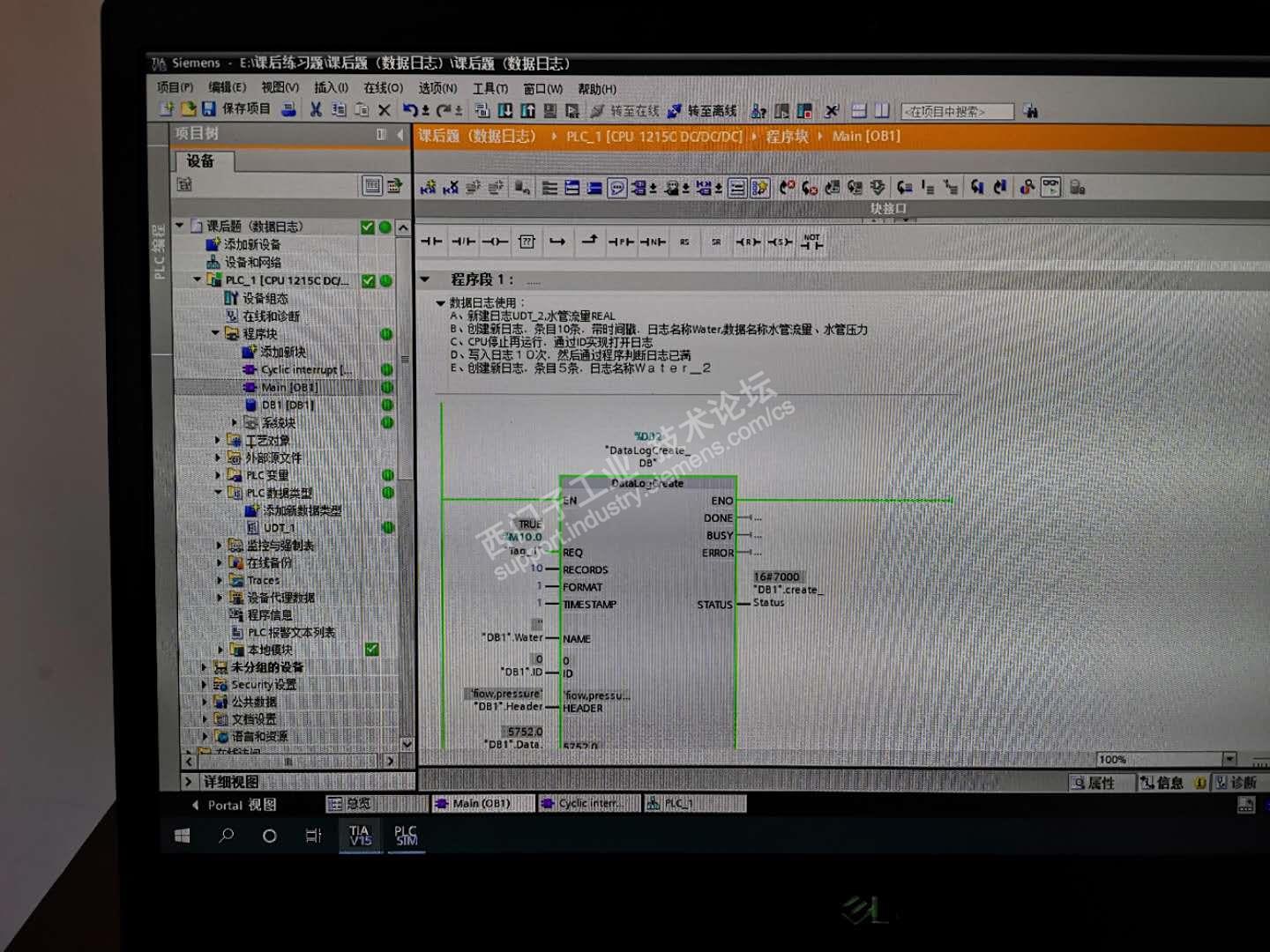
Task: Select DB1 [DB1] data block
Action: pyautogui.click(x=288, y=405)
